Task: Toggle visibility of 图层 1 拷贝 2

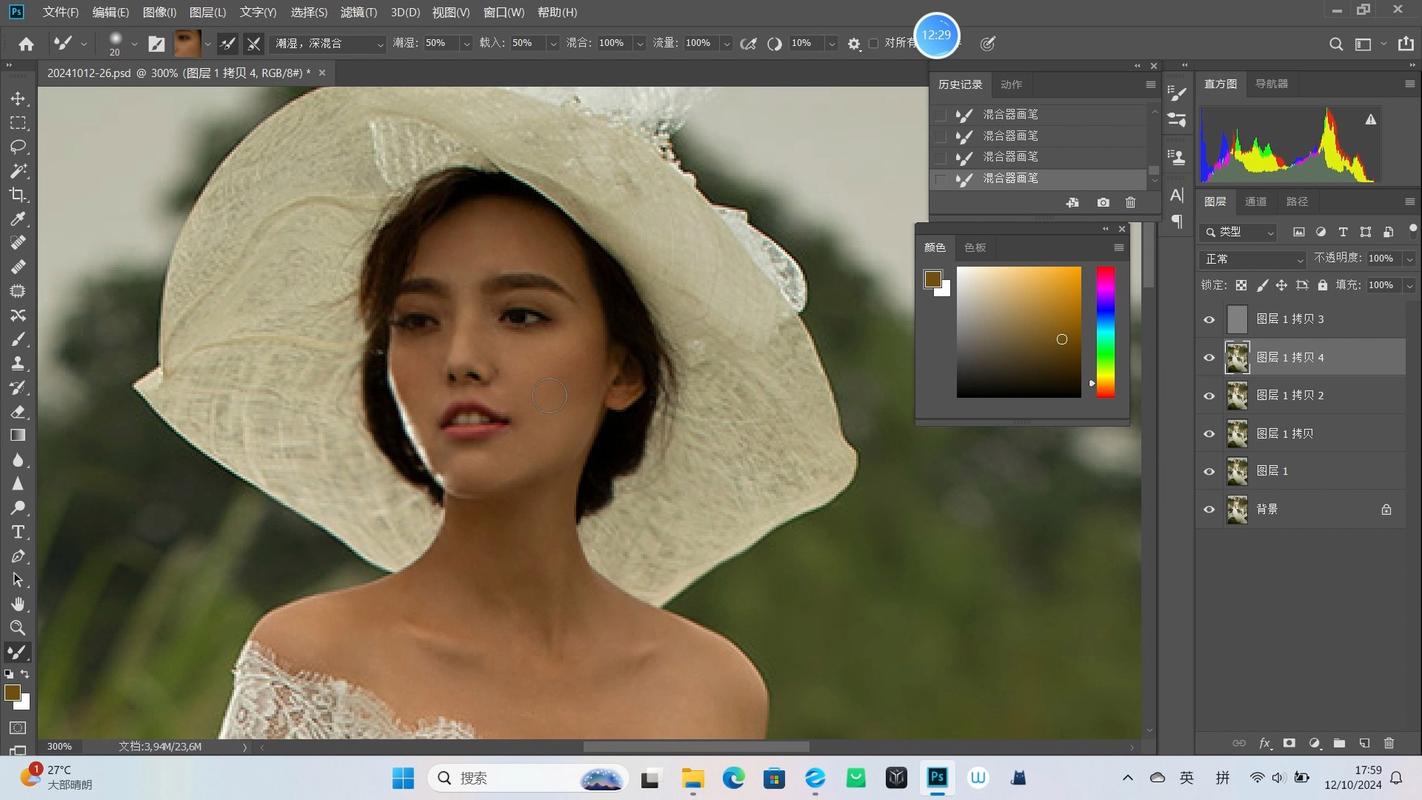Action: click(1209, 396)
